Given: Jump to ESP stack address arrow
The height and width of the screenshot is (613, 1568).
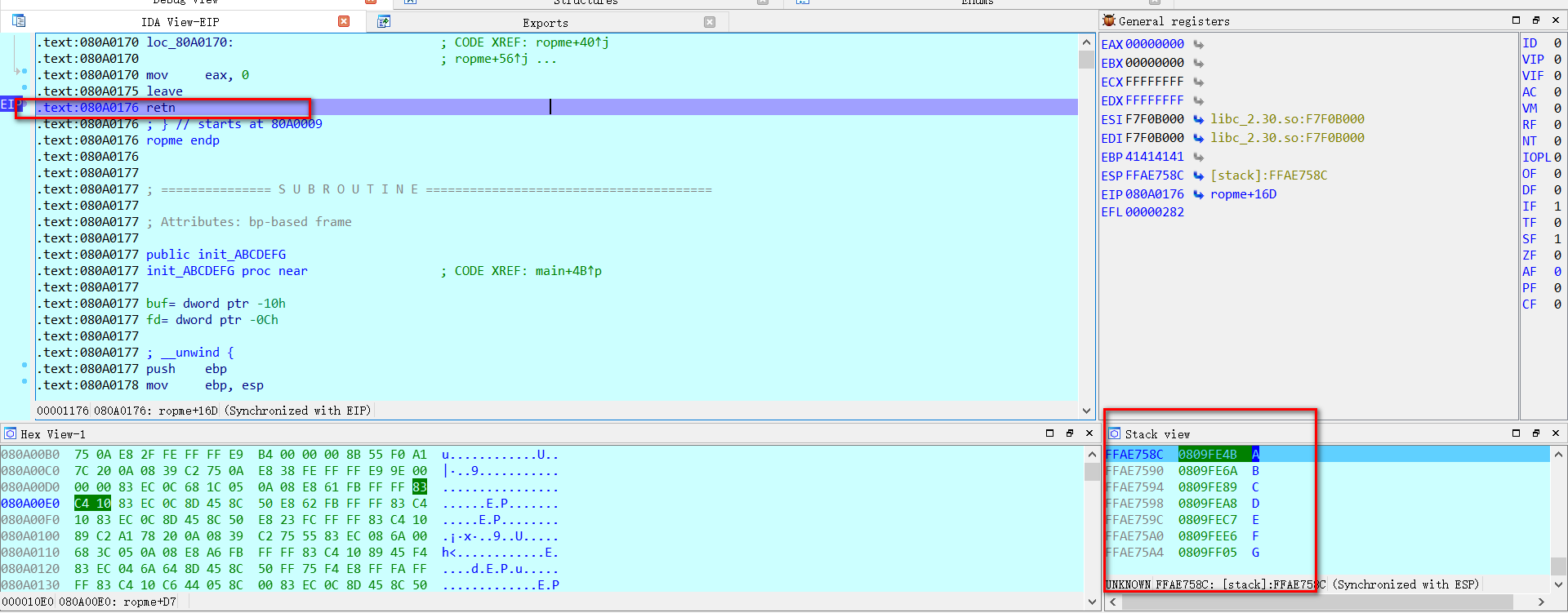Looking at the screenshot, I should coord(1198,175).
